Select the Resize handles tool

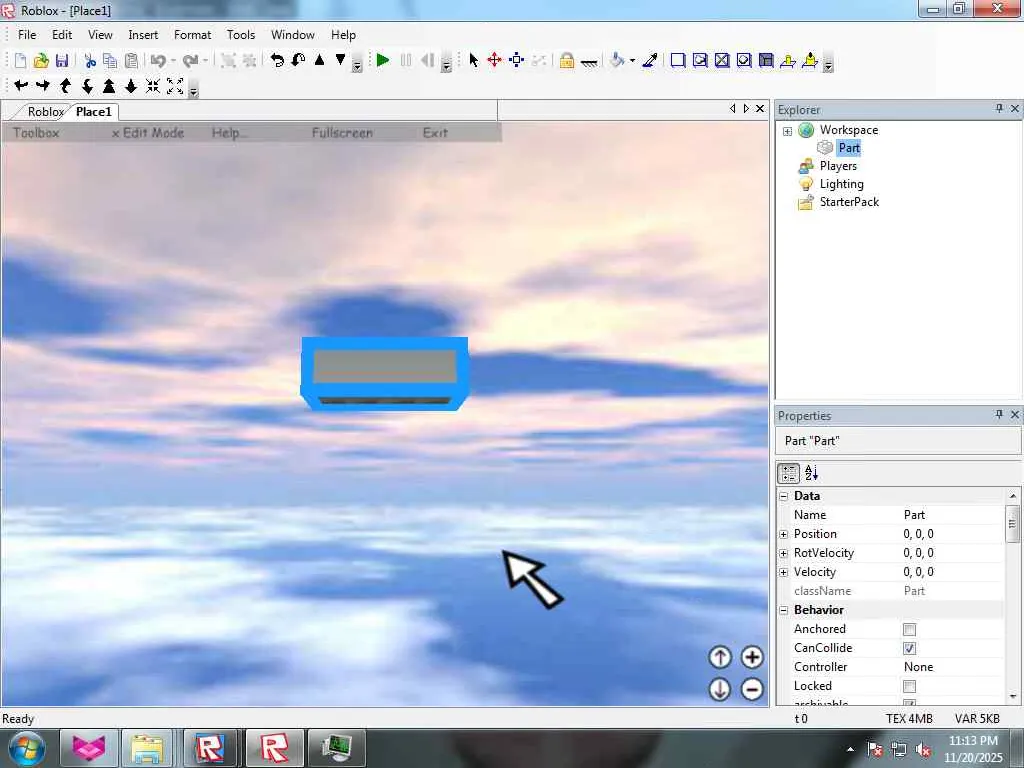(x=517, y=61)
